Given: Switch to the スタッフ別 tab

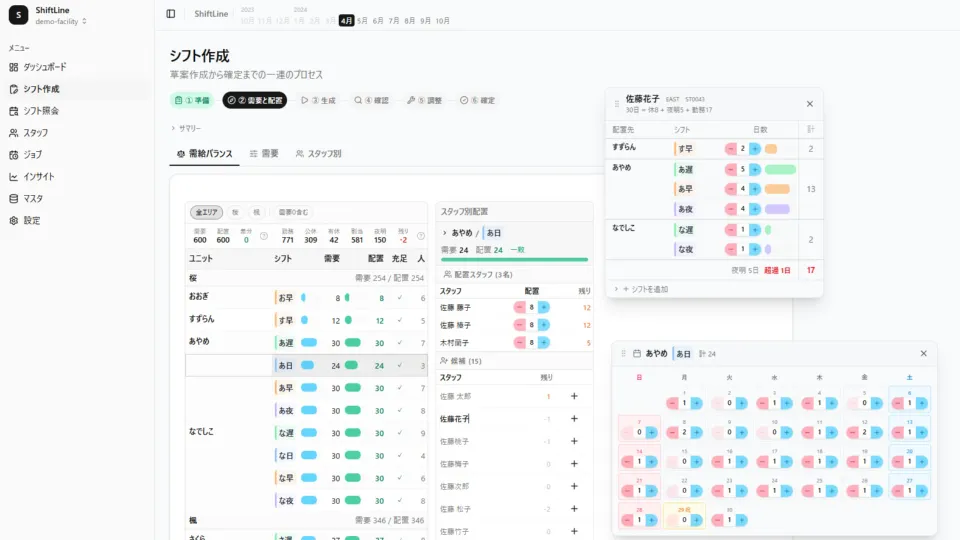Looking at the screenshot, I should [x=318, y=154].
